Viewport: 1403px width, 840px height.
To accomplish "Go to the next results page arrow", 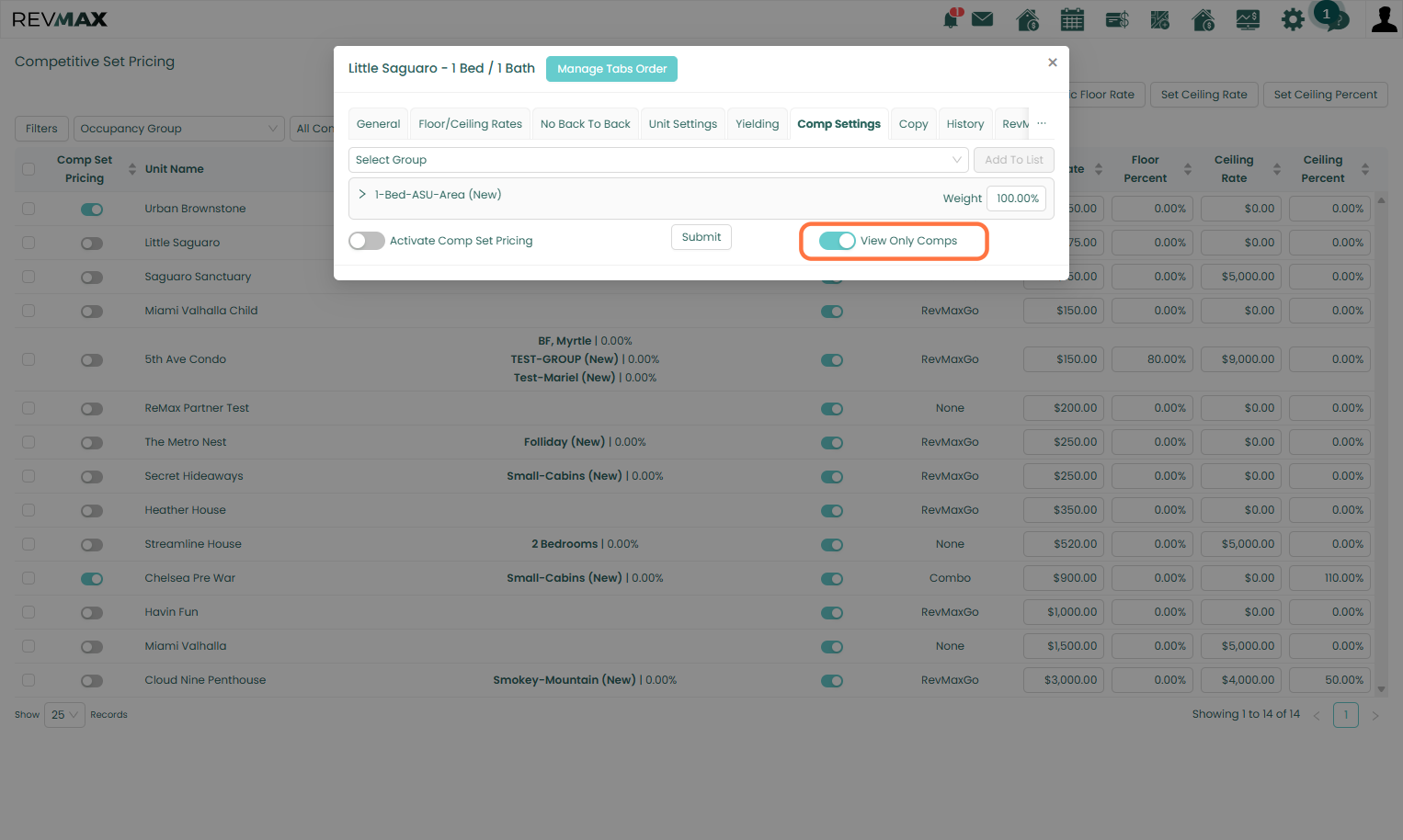I will point(1375,715).
